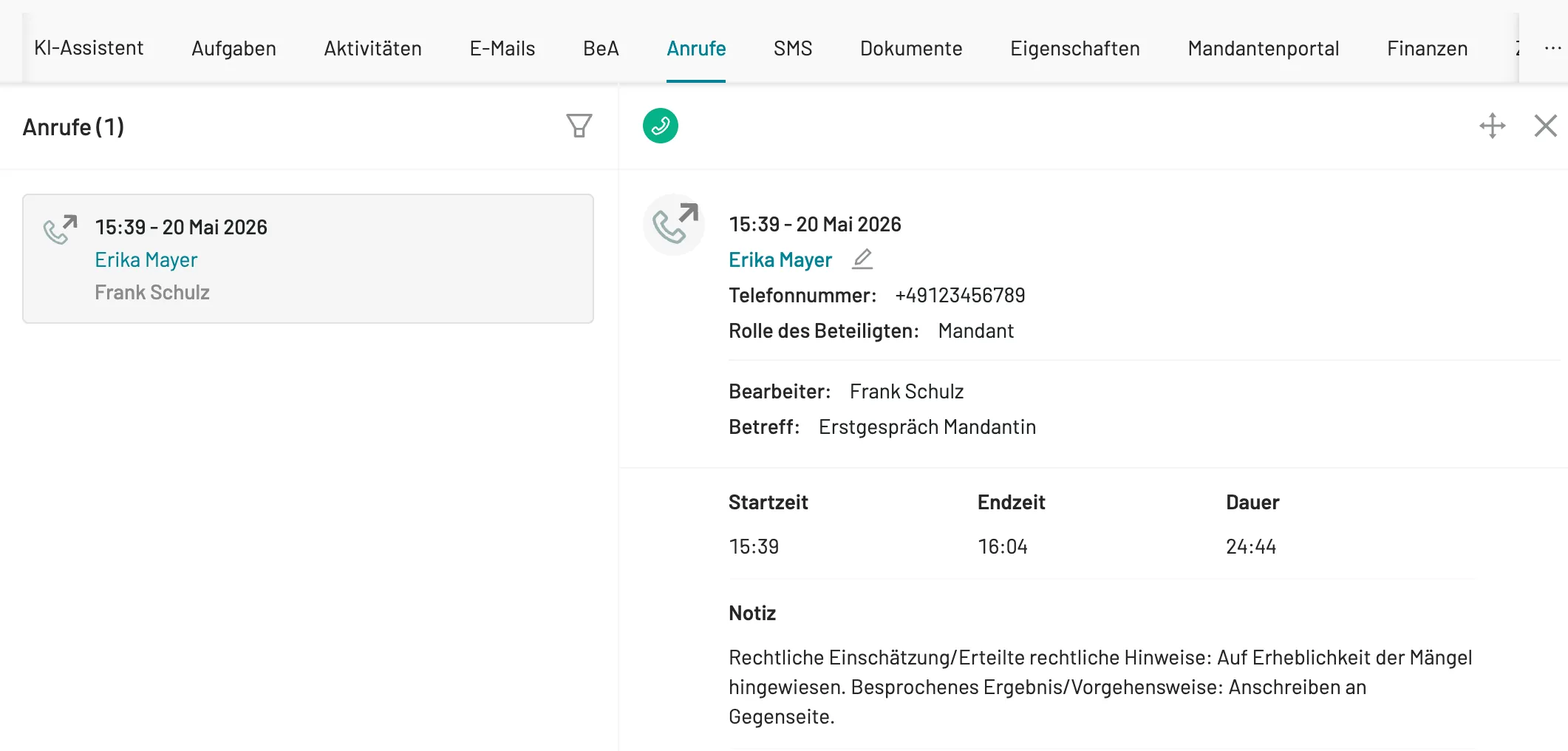Click phone number +49123456789
1568x751 pixels.
pos(960,296)
